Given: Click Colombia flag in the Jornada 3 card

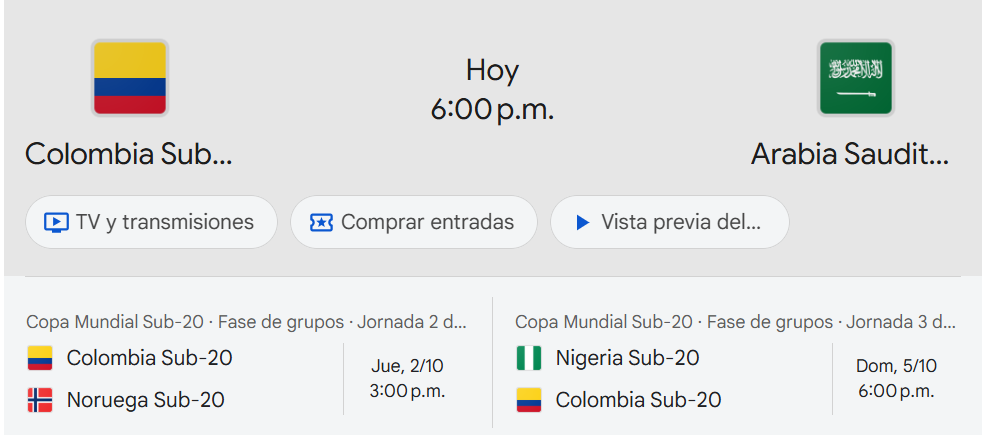Looking at the screenshot, I should point(529,400).
